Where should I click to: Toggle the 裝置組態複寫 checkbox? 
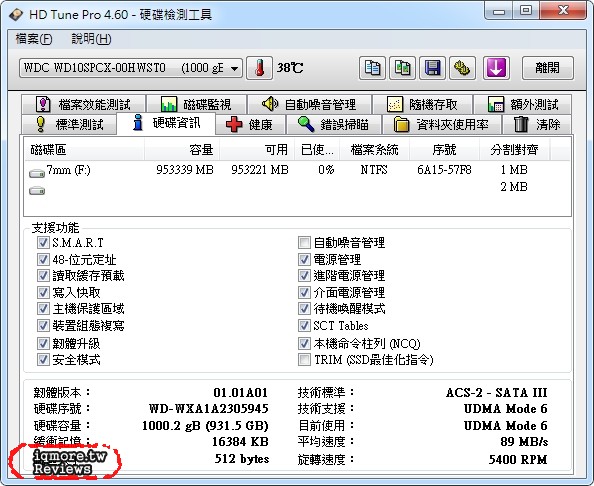(x=43, y=326)
